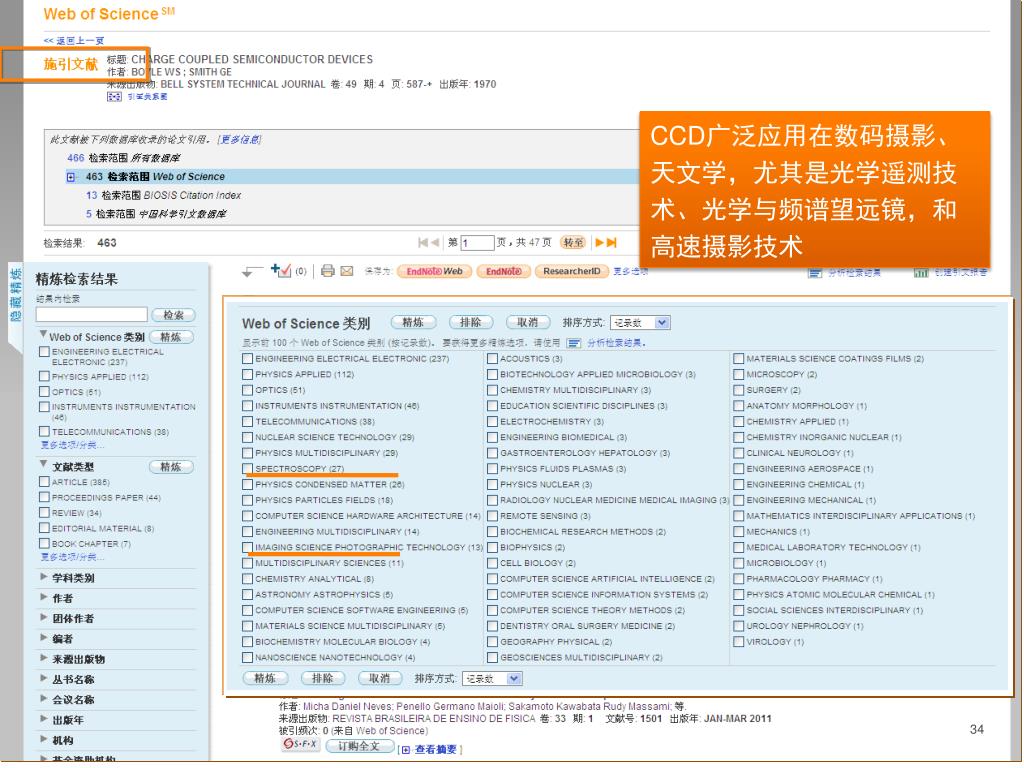Click the top 精炼 button in overlay
The height and width of the screenshot is (768, 1024).
(413, 322)
